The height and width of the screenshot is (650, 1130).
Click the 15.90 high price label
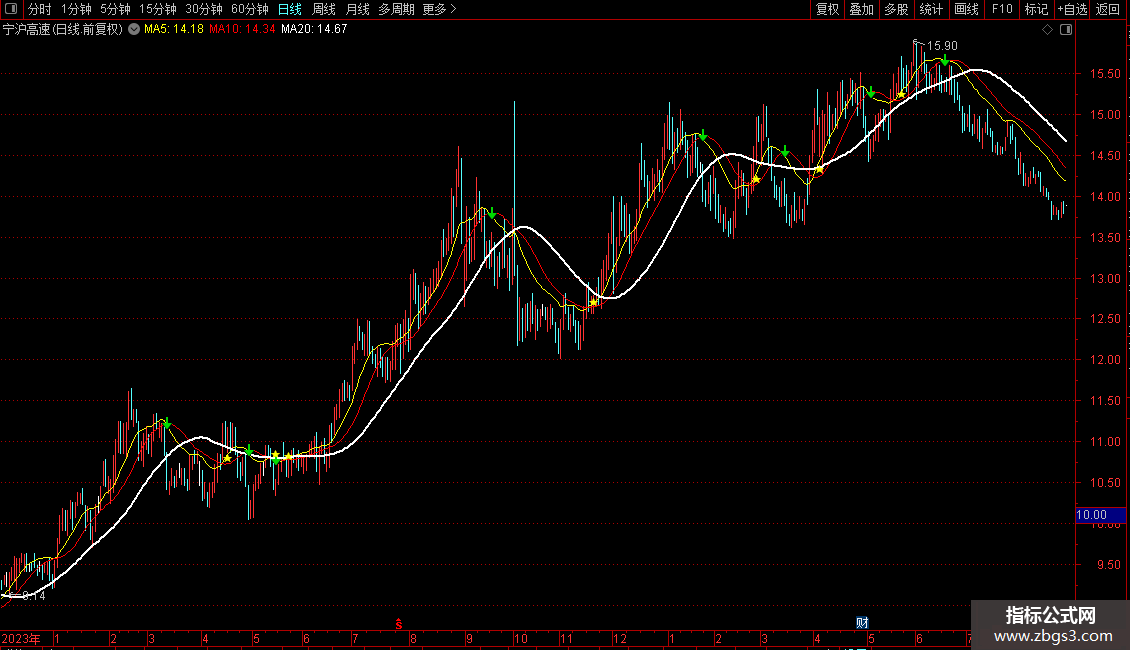(x=942, y=46)
